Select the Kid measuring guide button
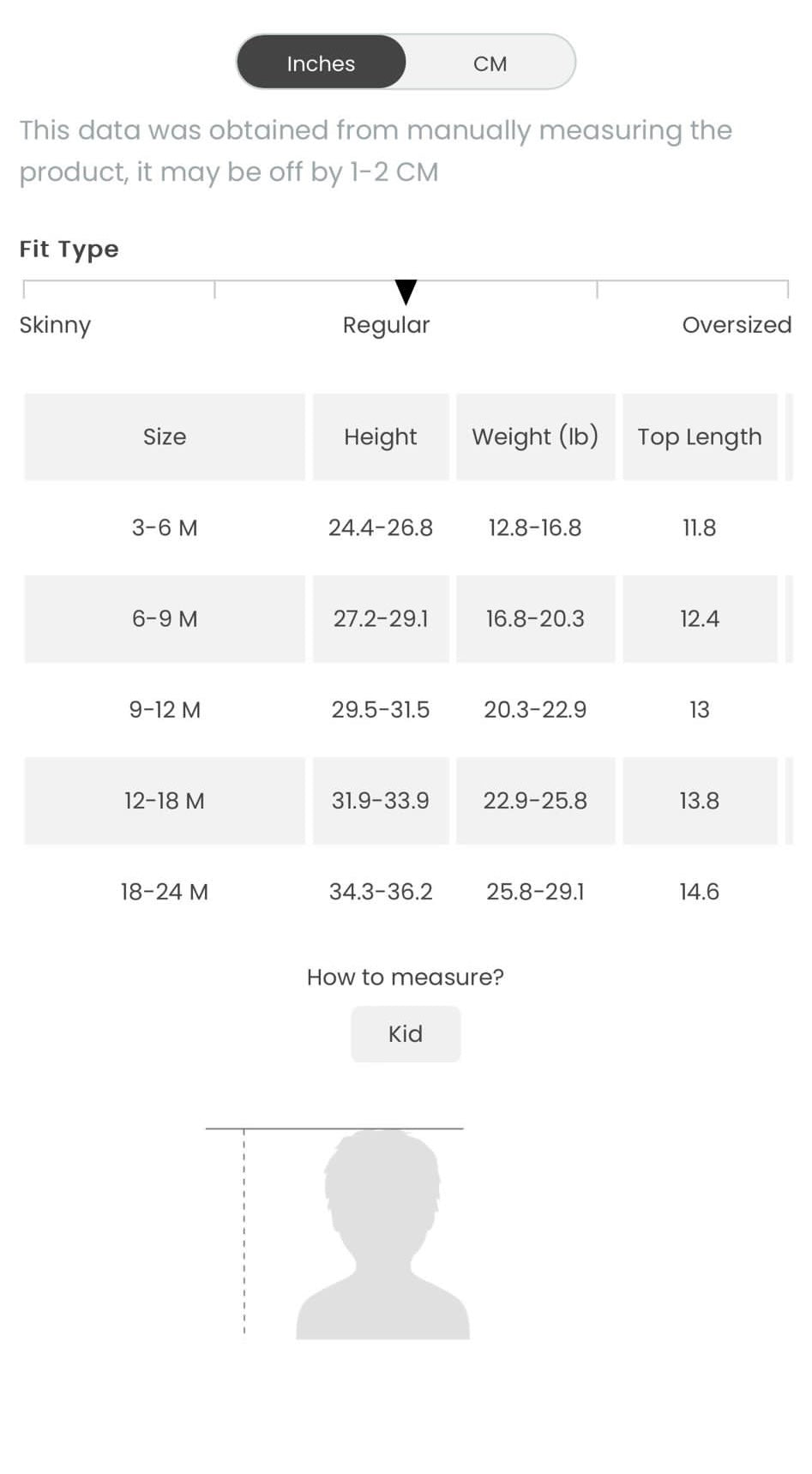Viewport: 812px width, 1474px height. click(406, 1034)
